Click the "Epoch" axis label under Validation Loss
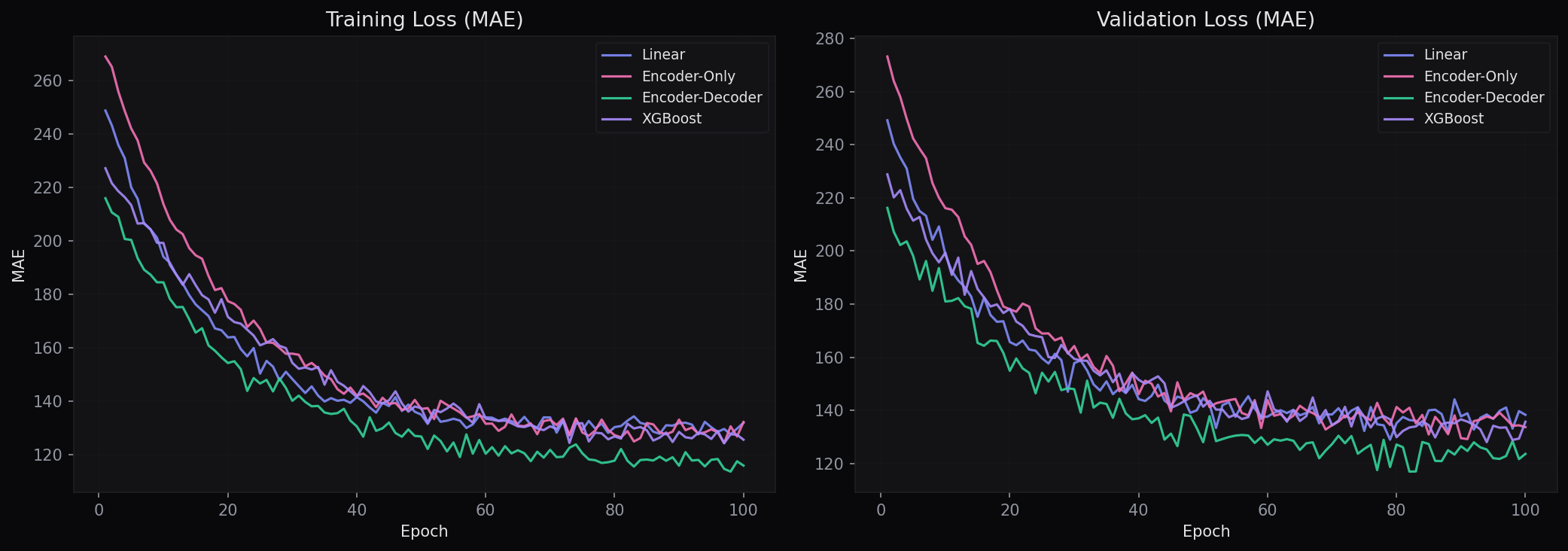Image resolution: width=1568 pixels, height=551 pixels. pos(1206,531)
